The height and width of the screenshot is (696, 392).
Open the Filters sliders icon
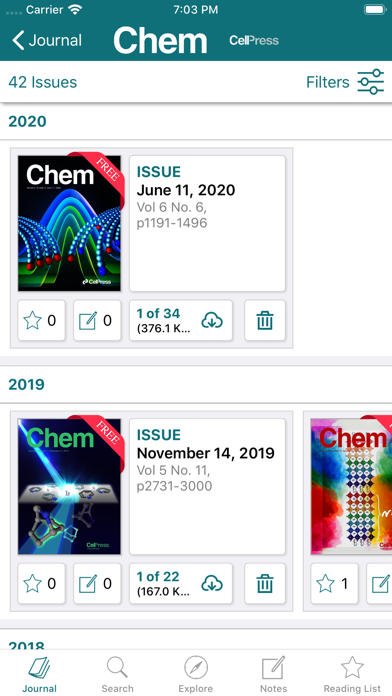point(370,82)
